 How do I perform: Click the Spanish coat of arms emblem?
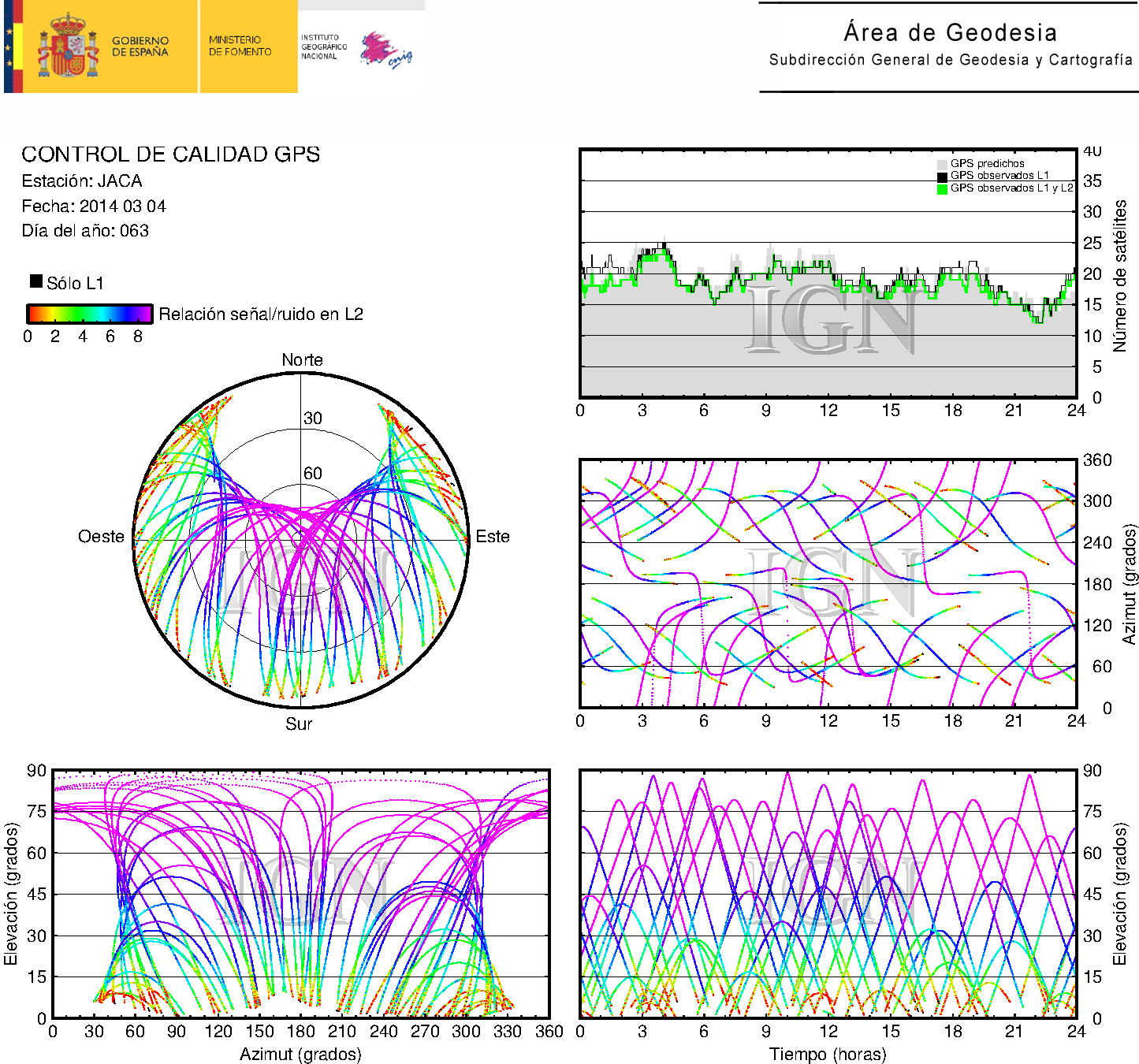click(68, 46)
